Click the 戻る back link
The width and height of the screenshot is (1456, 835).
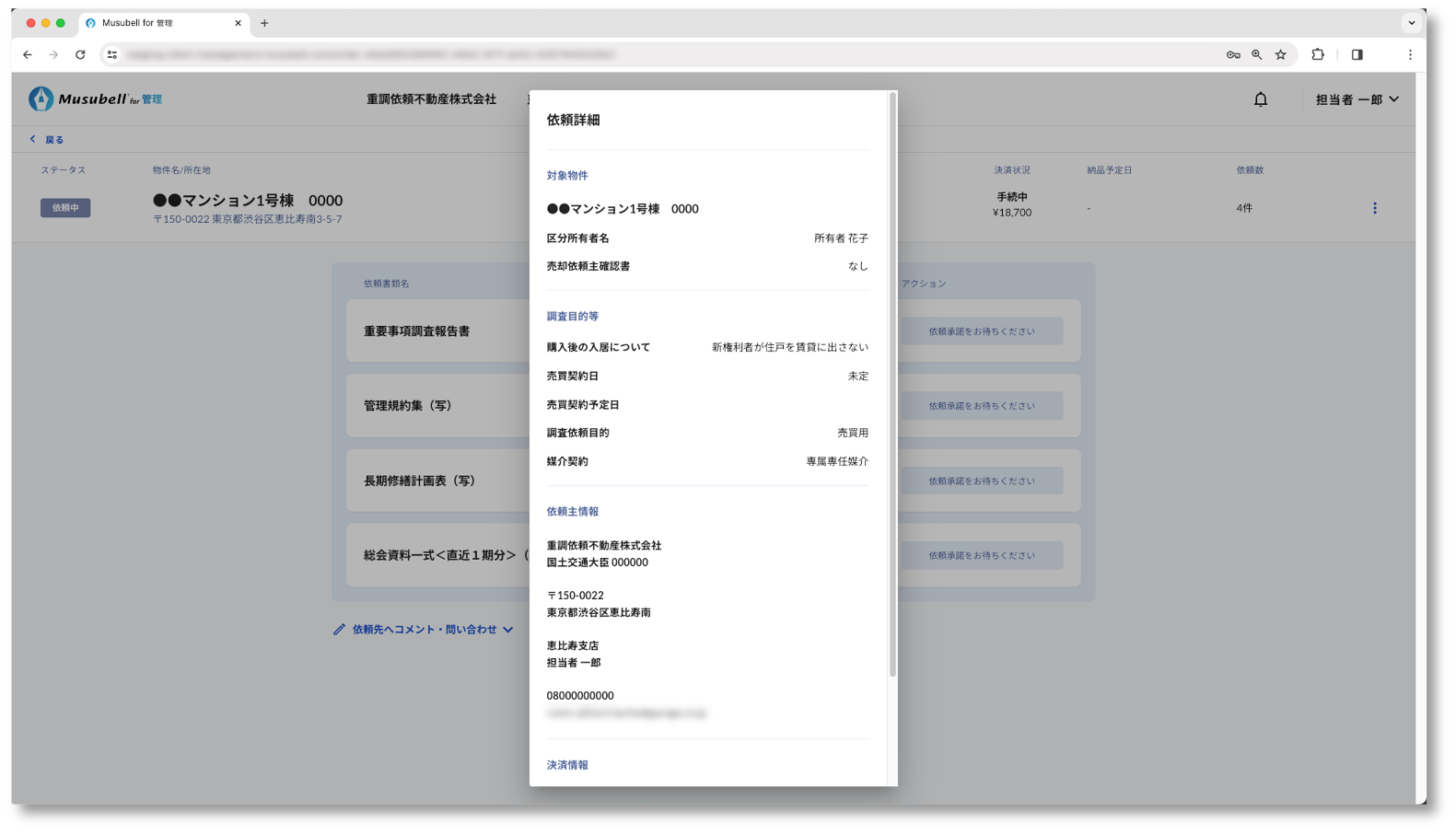coord(47,140)
